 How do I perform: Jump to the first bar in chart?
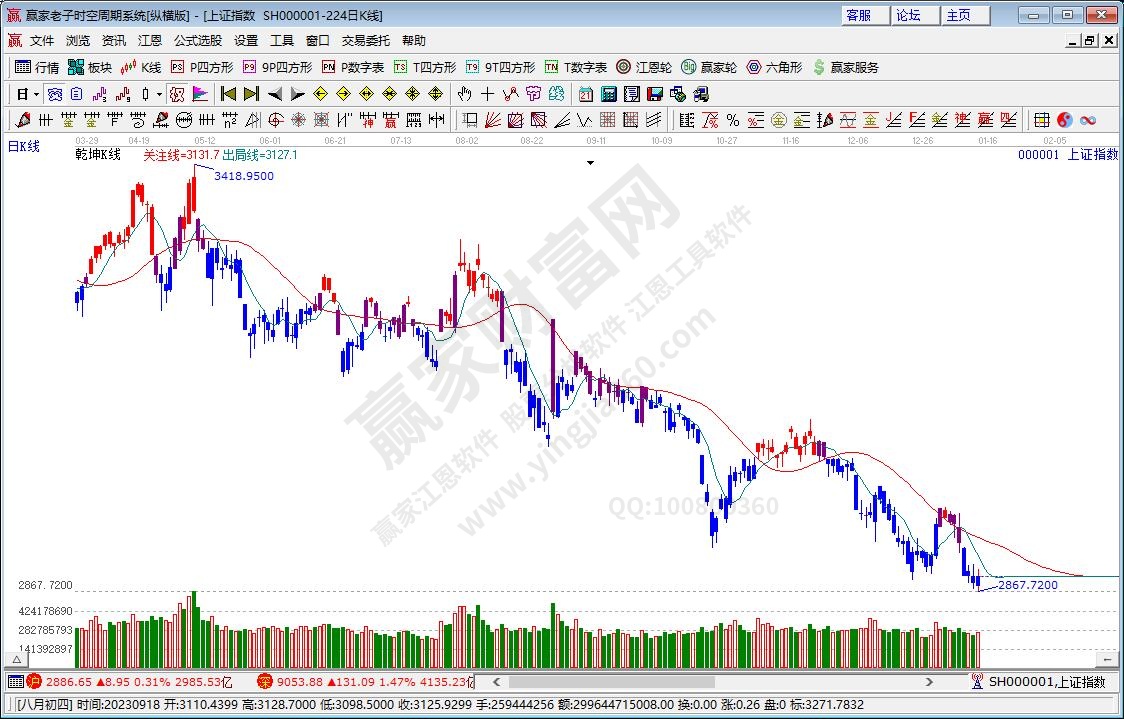click(228, 94)
